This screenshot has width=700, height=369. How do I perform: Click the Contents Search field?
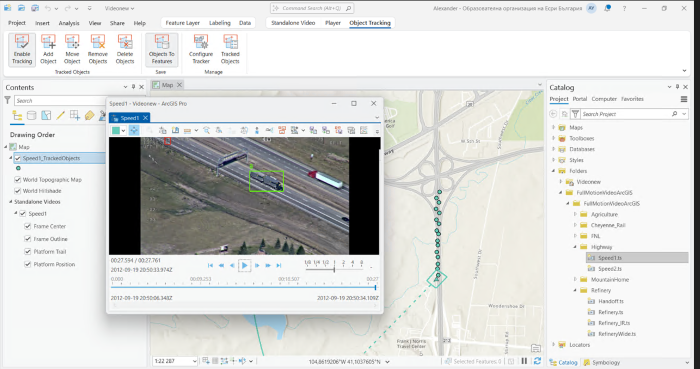tap(60, 101)
